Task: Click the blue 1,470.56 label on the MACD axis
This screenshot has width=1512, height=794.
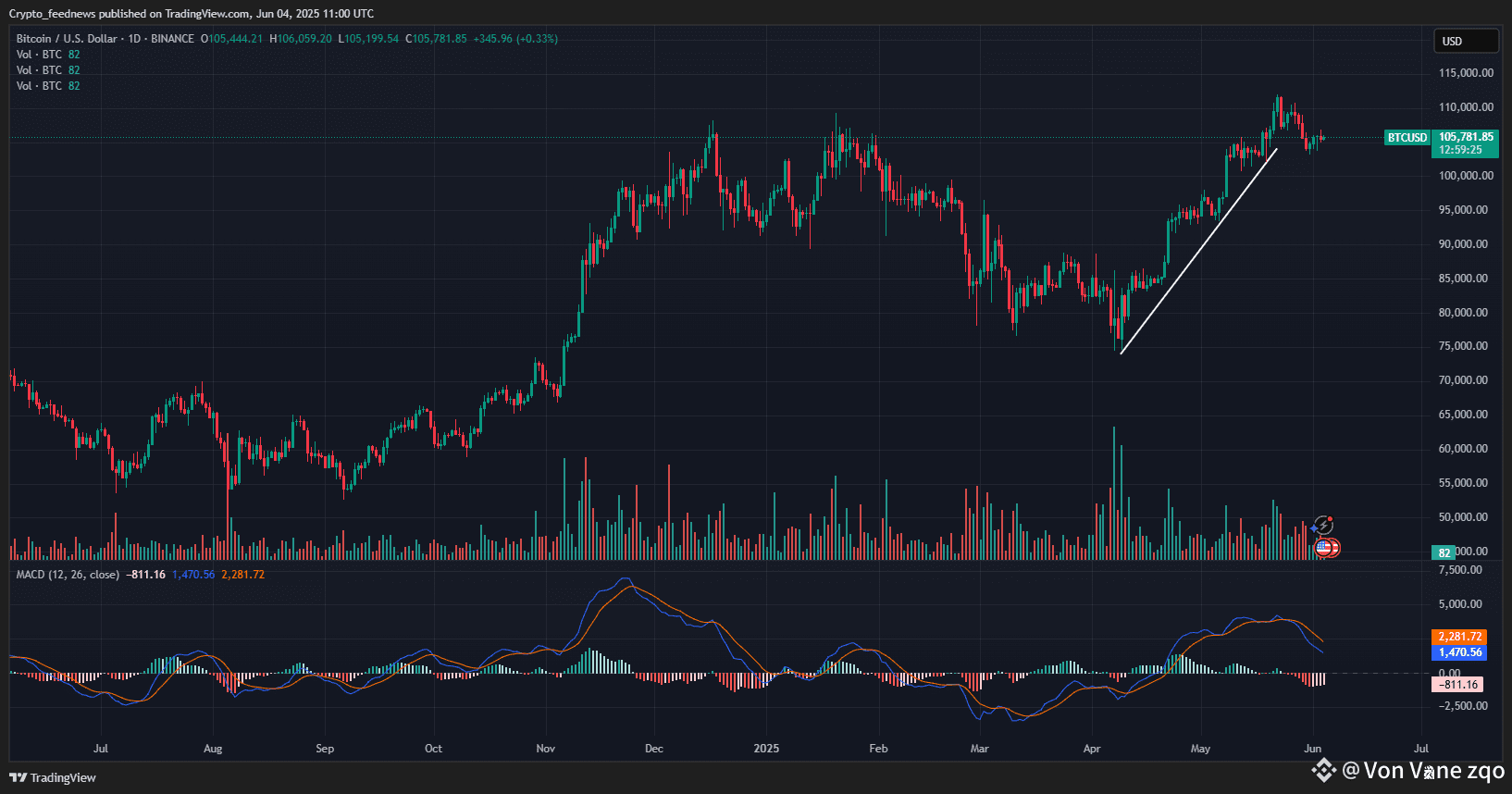Action: tap(1460, 652)
